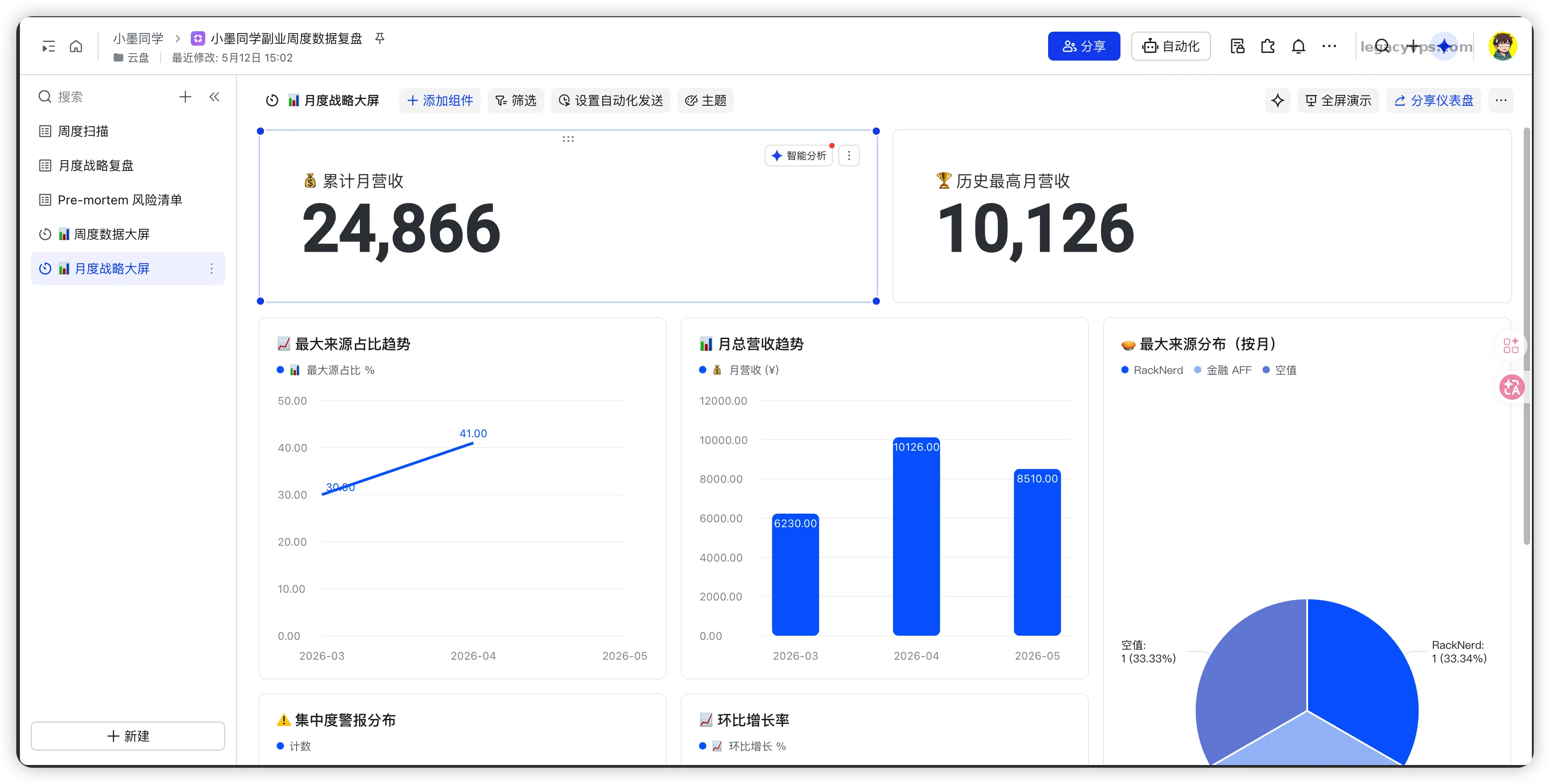Image resolution: width=1550 pixels, height=784 pixels.
Task: Start 全屏演示 fullscreen presentation
Action: (x=1338, y=100)
